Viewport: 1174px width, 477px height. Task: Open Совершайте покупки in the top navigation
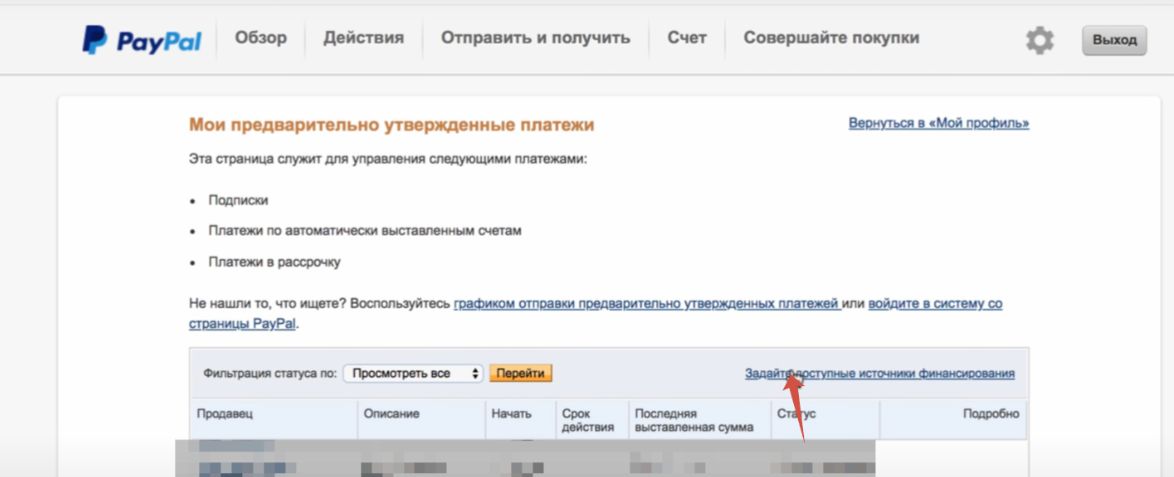(831, 38)
